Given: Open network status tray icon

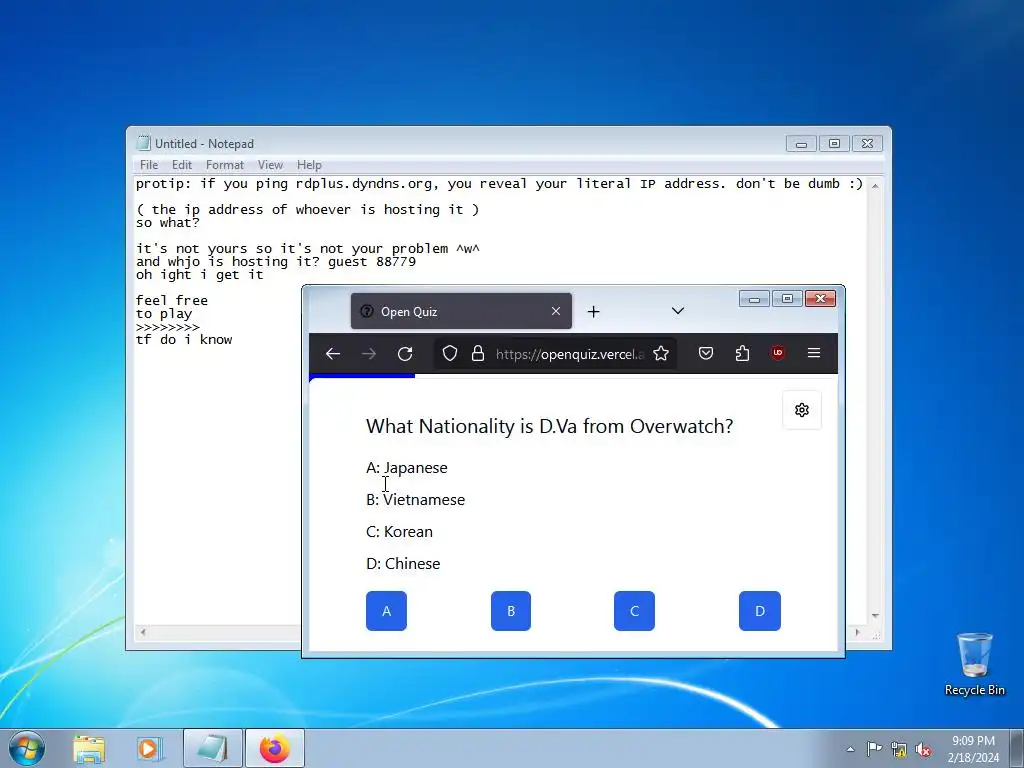Looking at the screenshot, I should click(899, 749).
